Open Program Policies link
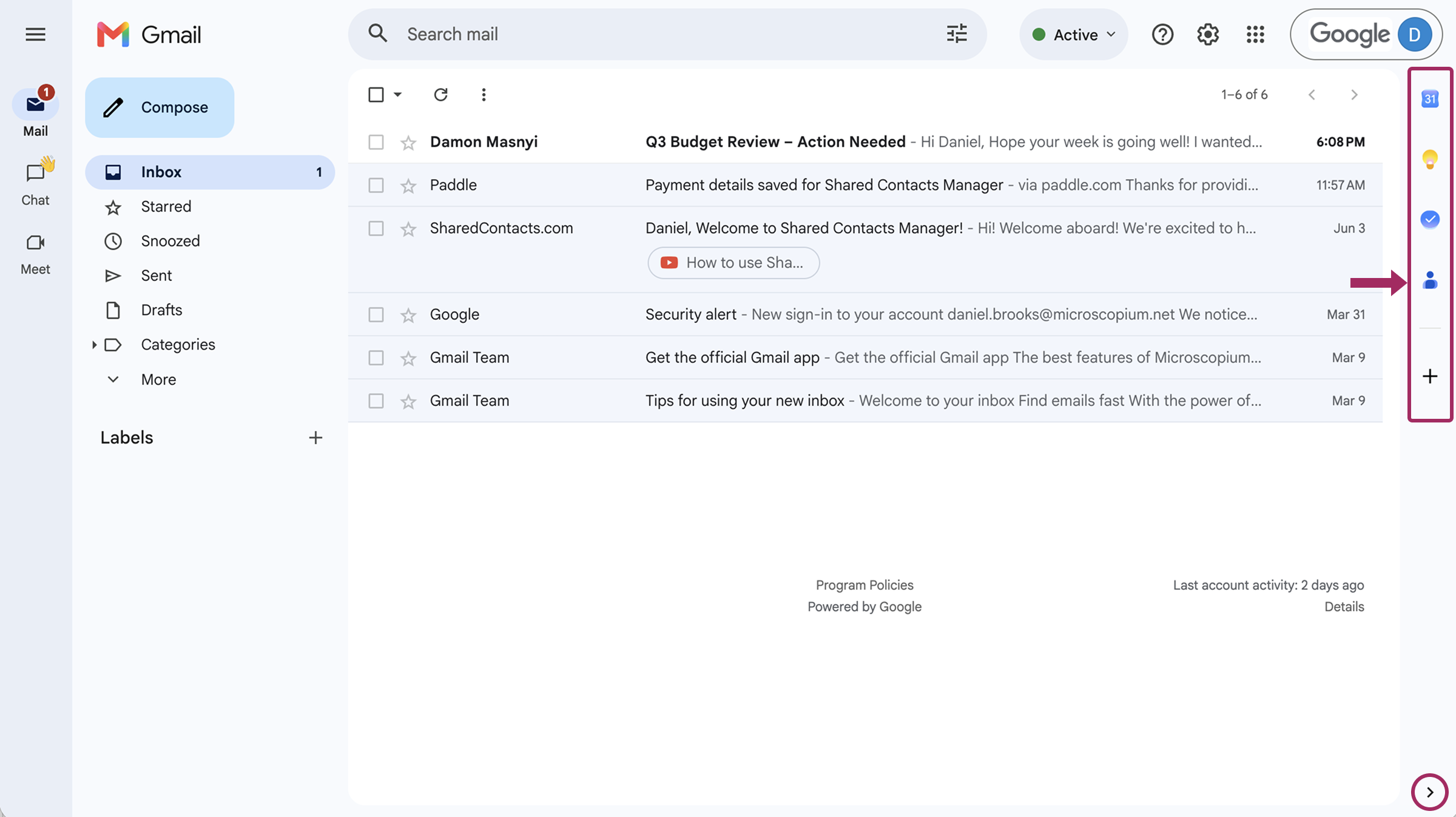 pyautogui.click(x=864, y=585)
